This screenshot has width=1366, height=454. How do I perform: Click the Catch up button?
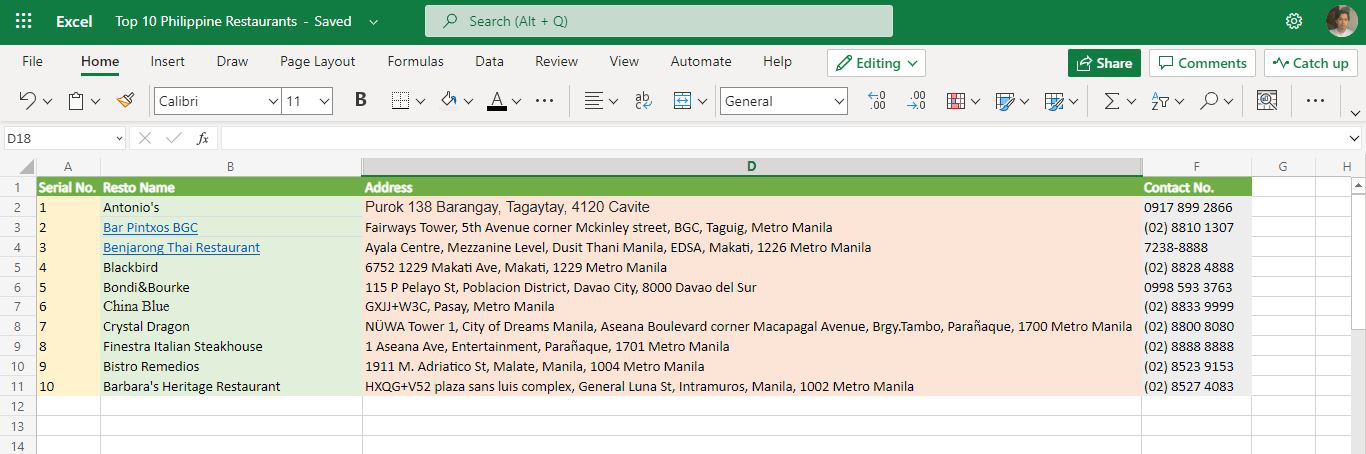click(x=1311, y=63)
